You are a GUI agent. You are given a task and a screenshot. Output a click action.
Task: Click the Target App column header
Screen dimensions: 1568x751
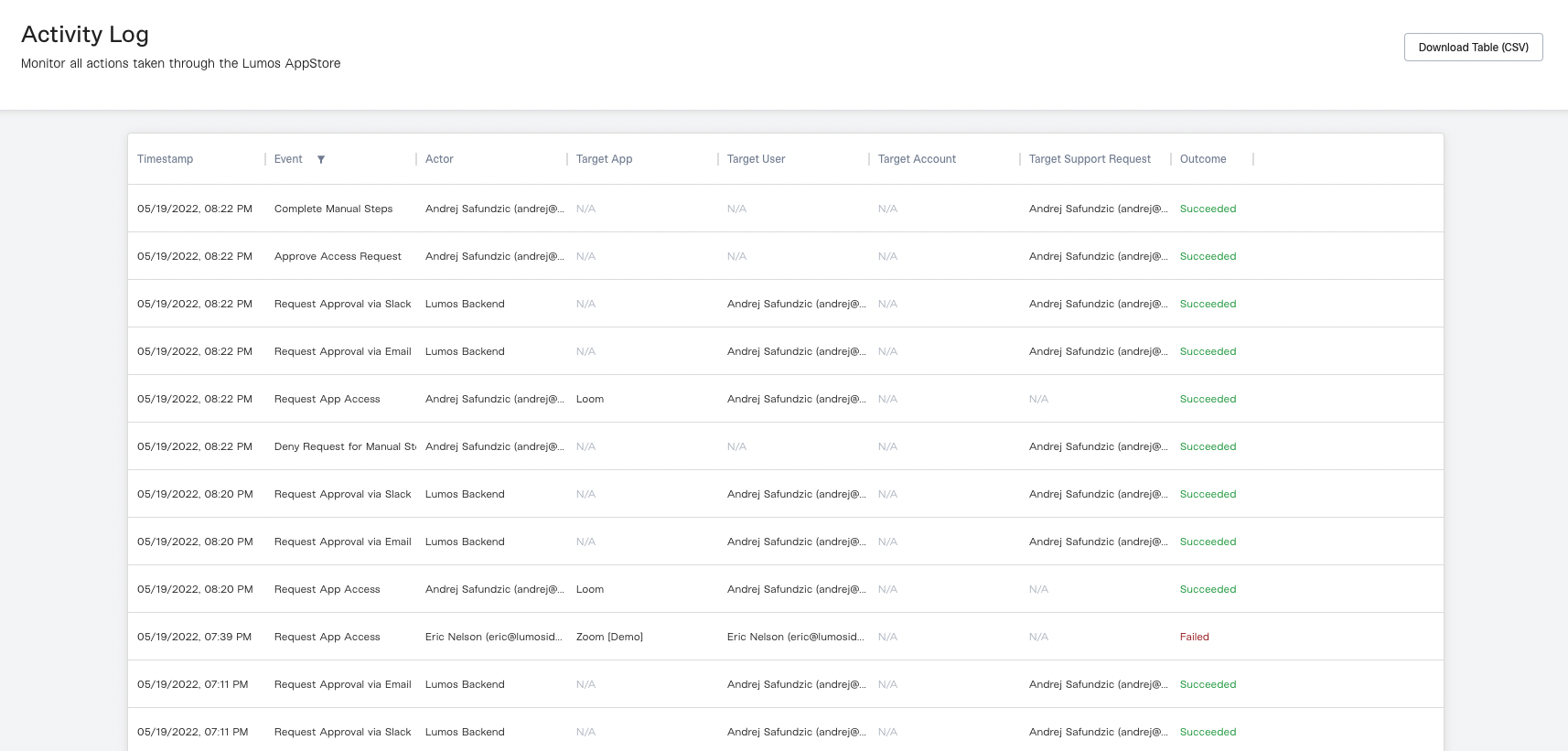[605, 159]
